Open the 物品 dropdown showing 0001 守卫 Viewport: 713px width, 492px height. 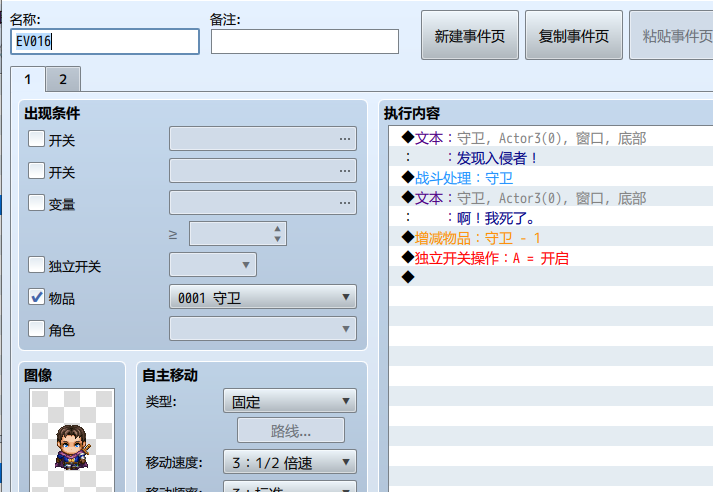coord(263,297)
